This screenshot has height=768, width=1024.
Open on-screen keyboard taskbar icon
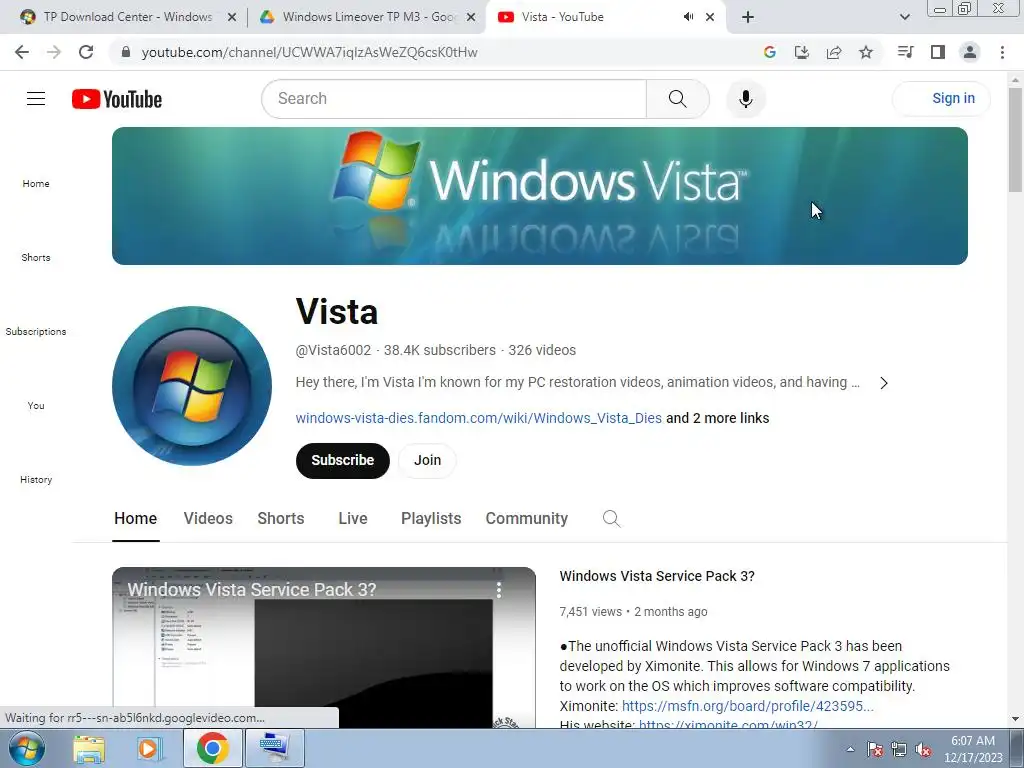tap(273, 748)
